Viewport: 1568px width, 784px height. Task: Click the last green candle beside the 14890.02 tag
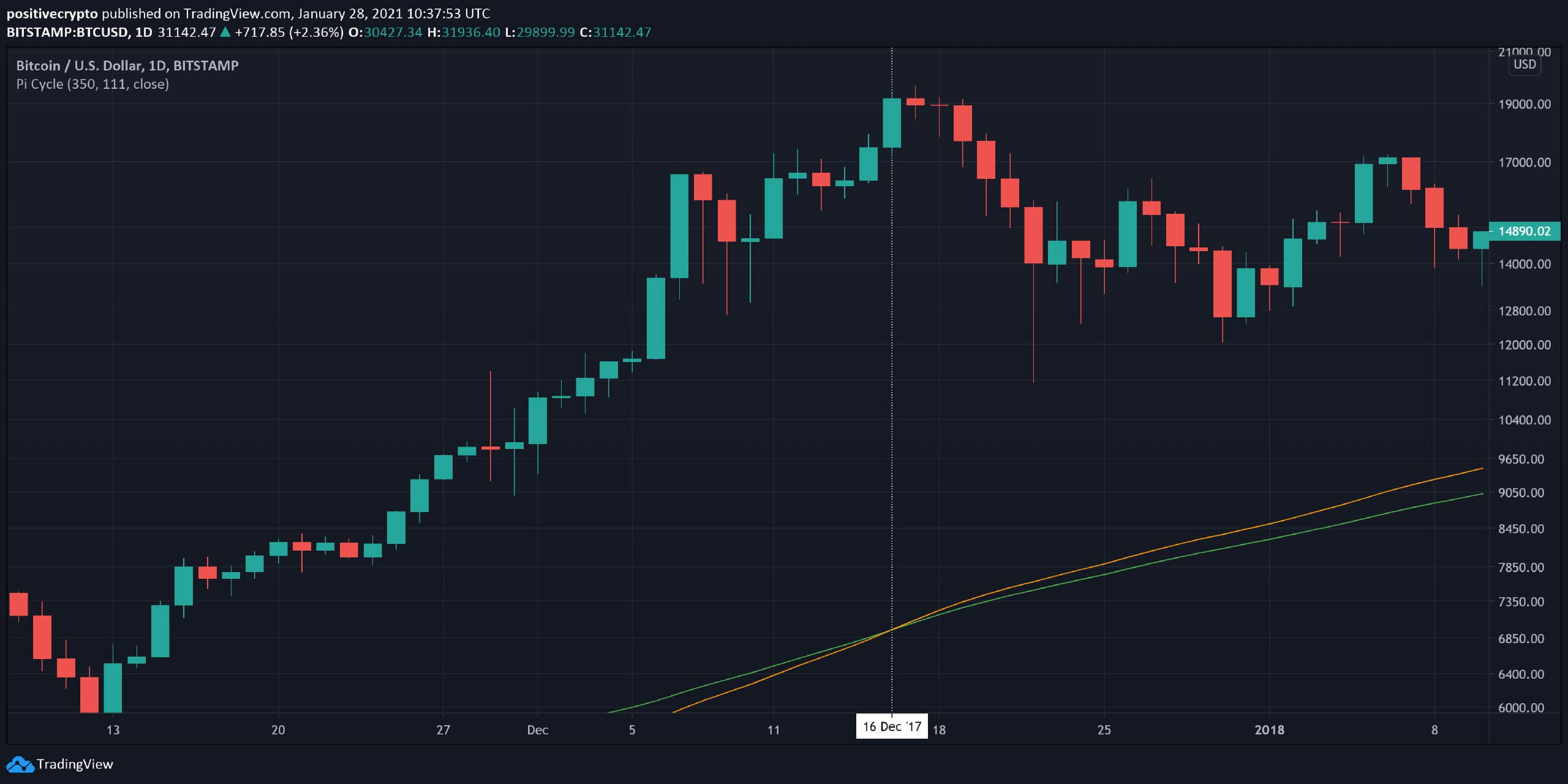[1481, 240]
